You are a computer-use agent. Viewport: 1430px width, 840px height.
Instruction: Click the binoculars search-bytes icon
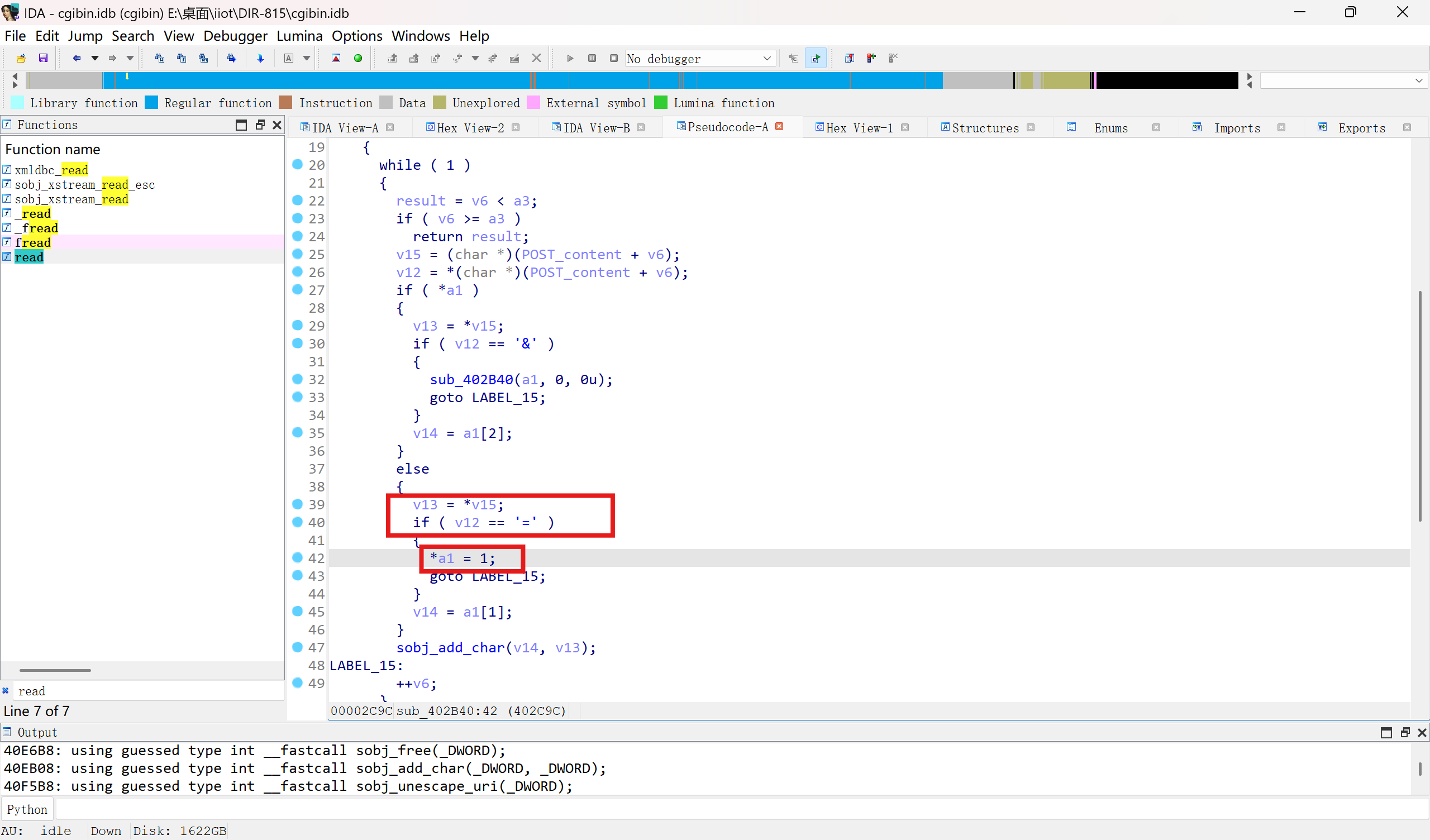click(x=203, y=58)
